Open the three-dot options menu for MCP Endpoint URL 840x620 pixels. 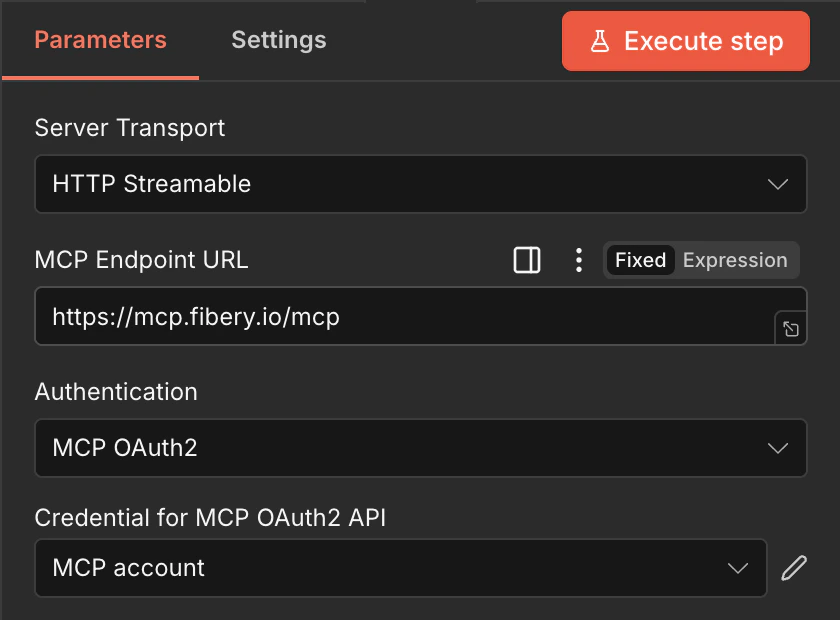click(x=578, y=260)
